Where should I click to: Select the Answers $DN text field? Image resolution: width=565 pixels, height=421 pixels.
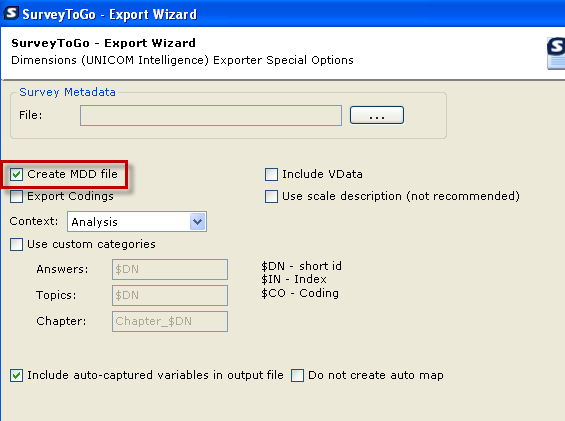[x=170, y=269]
